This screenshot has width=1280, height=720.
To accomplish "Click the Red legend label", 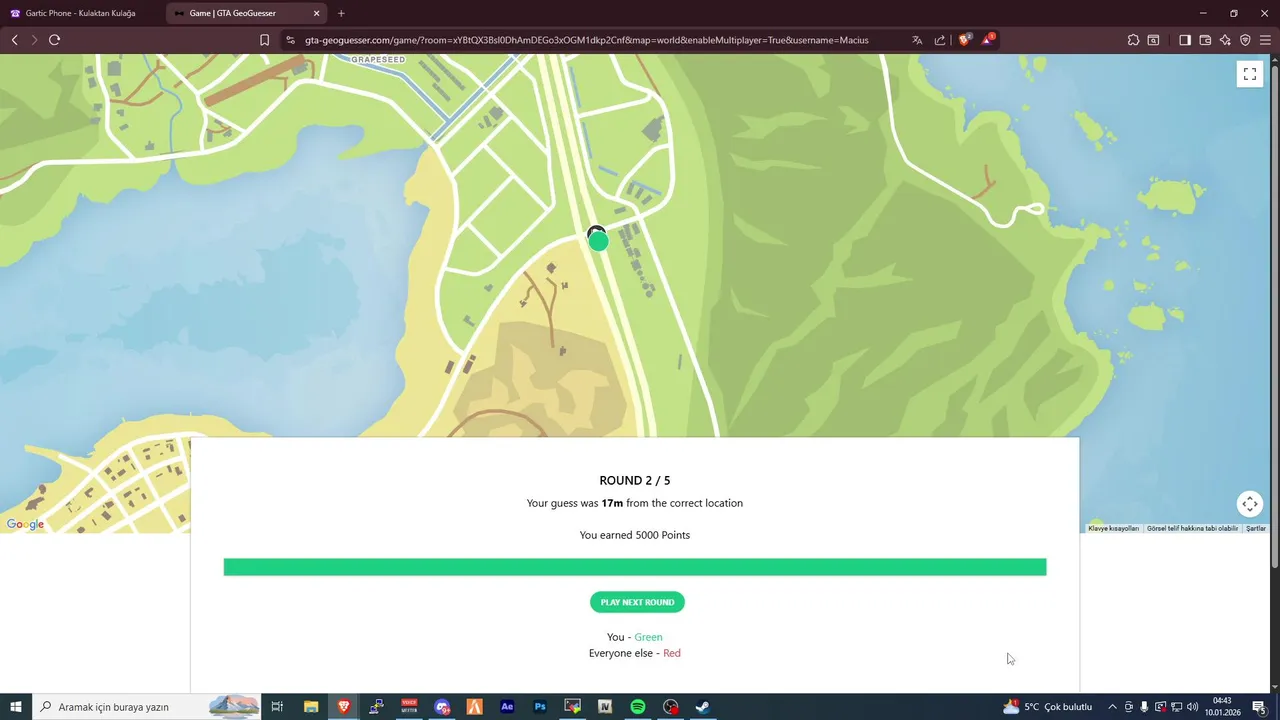I will 672,653.
